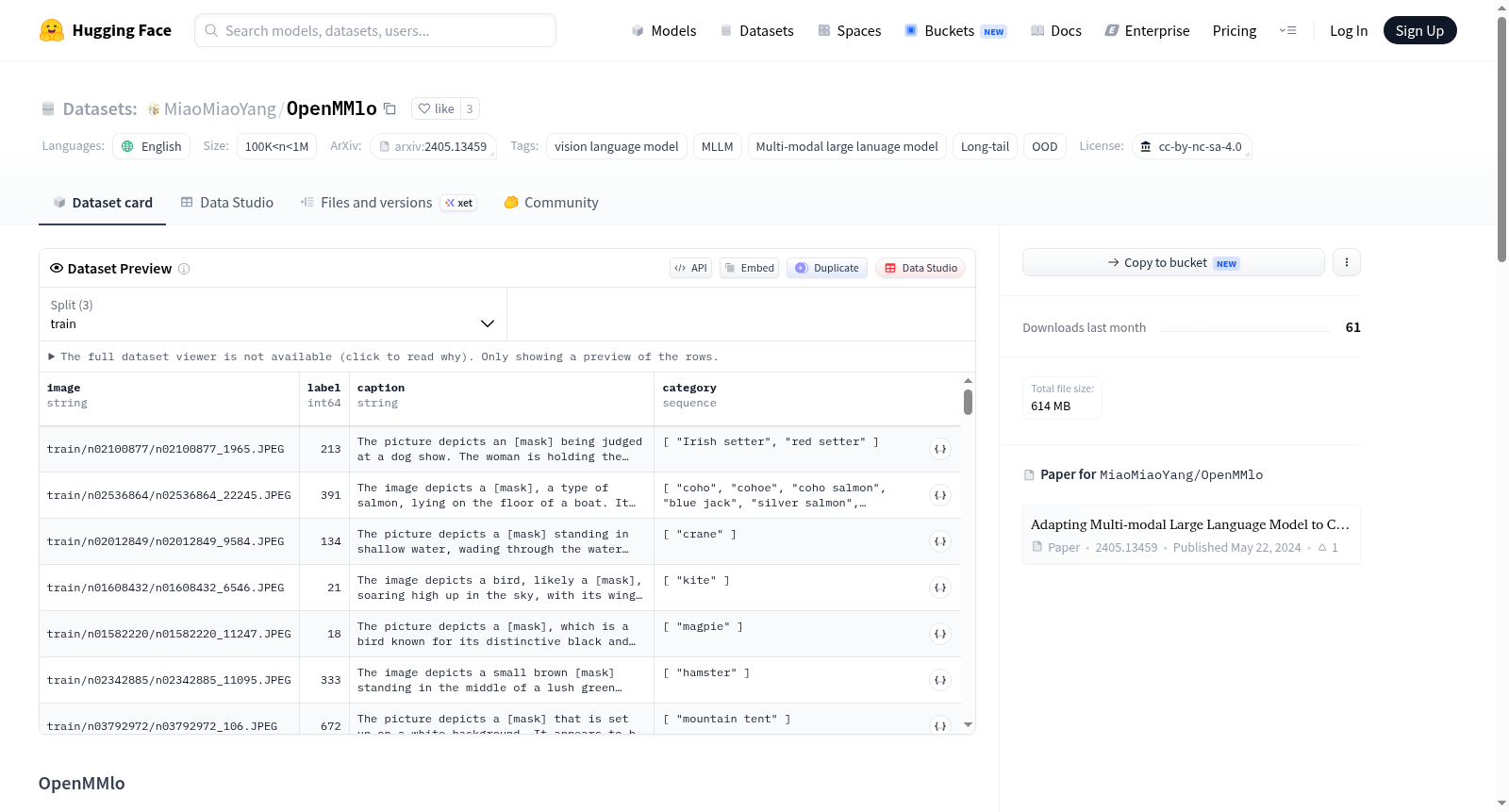Open the Datasets breadcrumb link

(x=100, y=108)
